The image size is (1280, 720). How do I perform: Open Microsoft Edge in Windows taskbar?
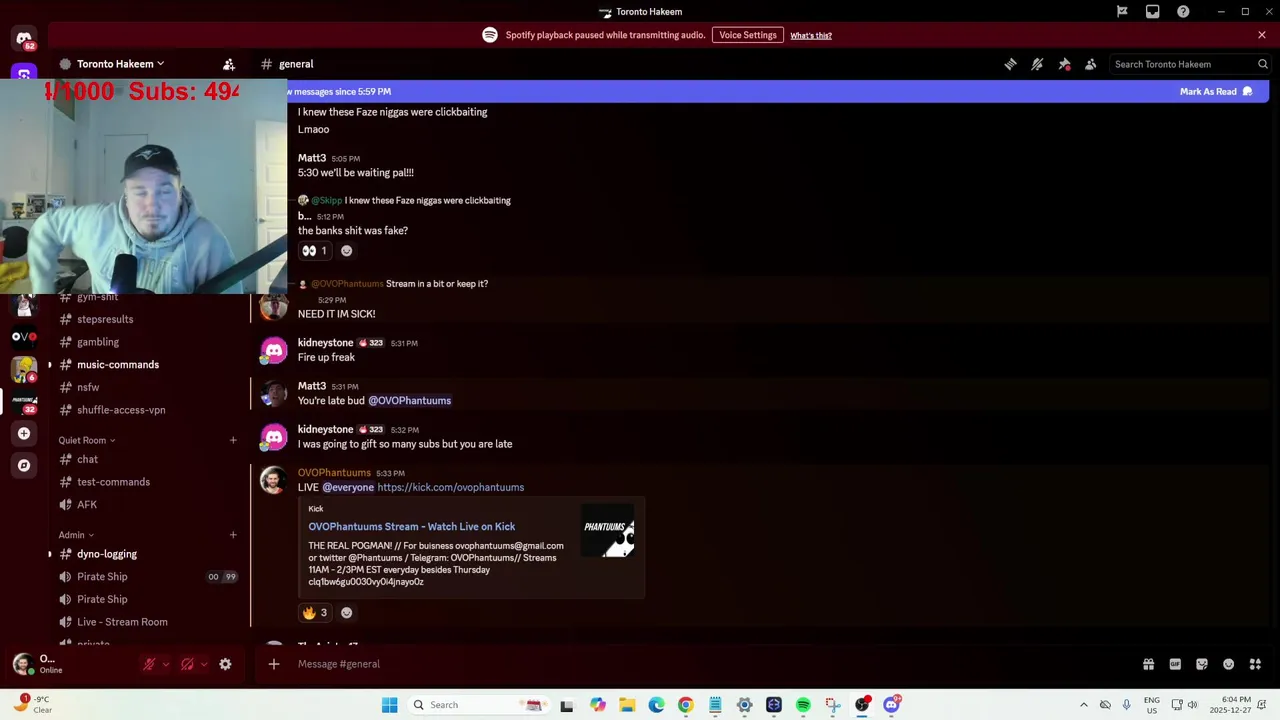[x=656, y=705]
